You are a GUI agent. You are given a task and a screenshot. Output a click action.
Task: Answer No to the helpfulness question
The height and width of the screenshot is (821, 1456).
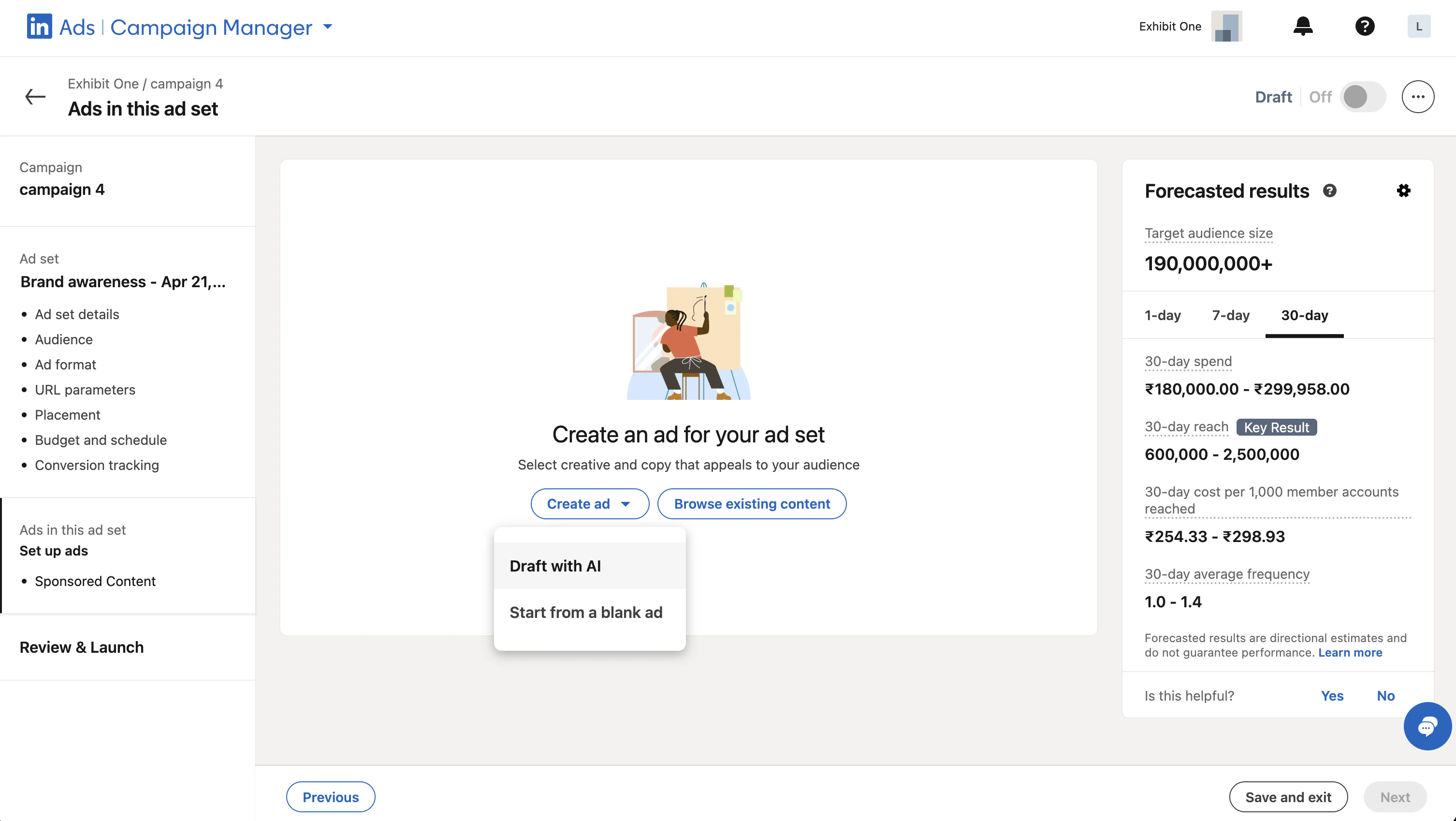click(1385, 695)
